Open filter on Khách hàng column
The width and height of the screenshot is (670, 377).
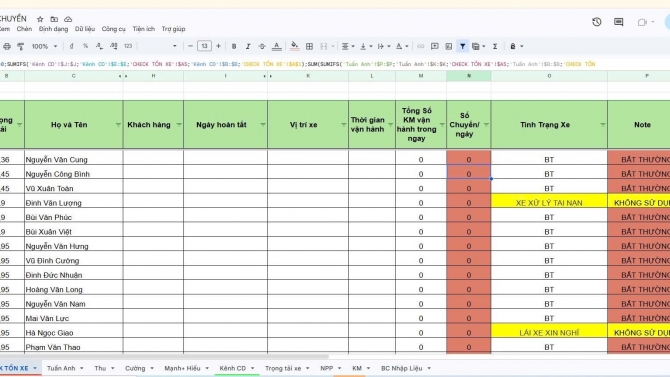click(x=179, y=125)
